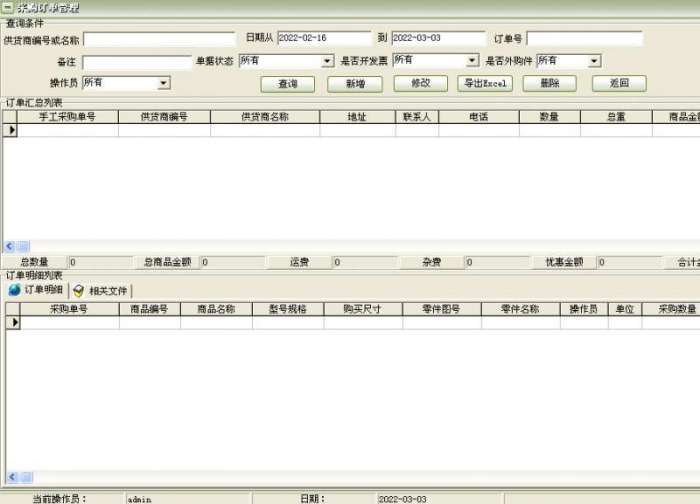Open the 单据状态 dropdown
Viewport: 700px width, 504px height.
pos(327,61)
